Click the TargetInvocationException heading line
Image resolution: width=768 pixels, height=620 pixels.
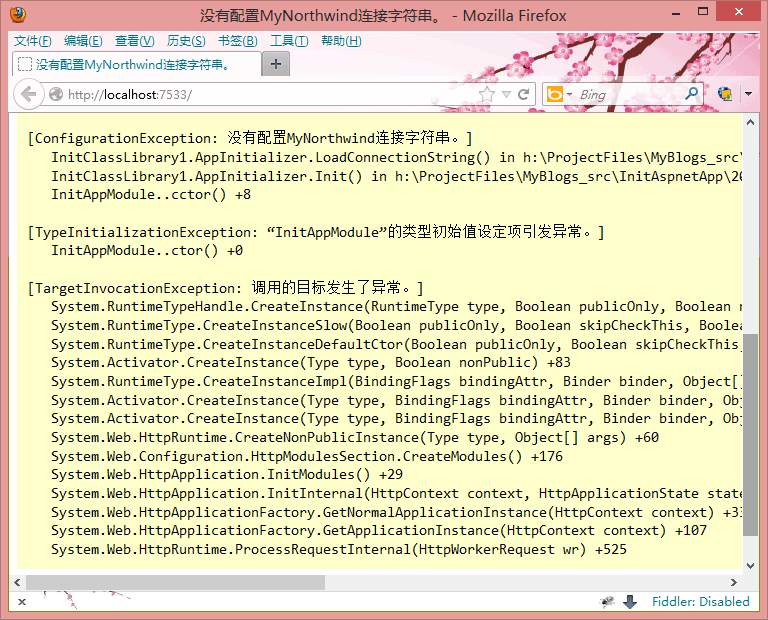tap(225, 287)
